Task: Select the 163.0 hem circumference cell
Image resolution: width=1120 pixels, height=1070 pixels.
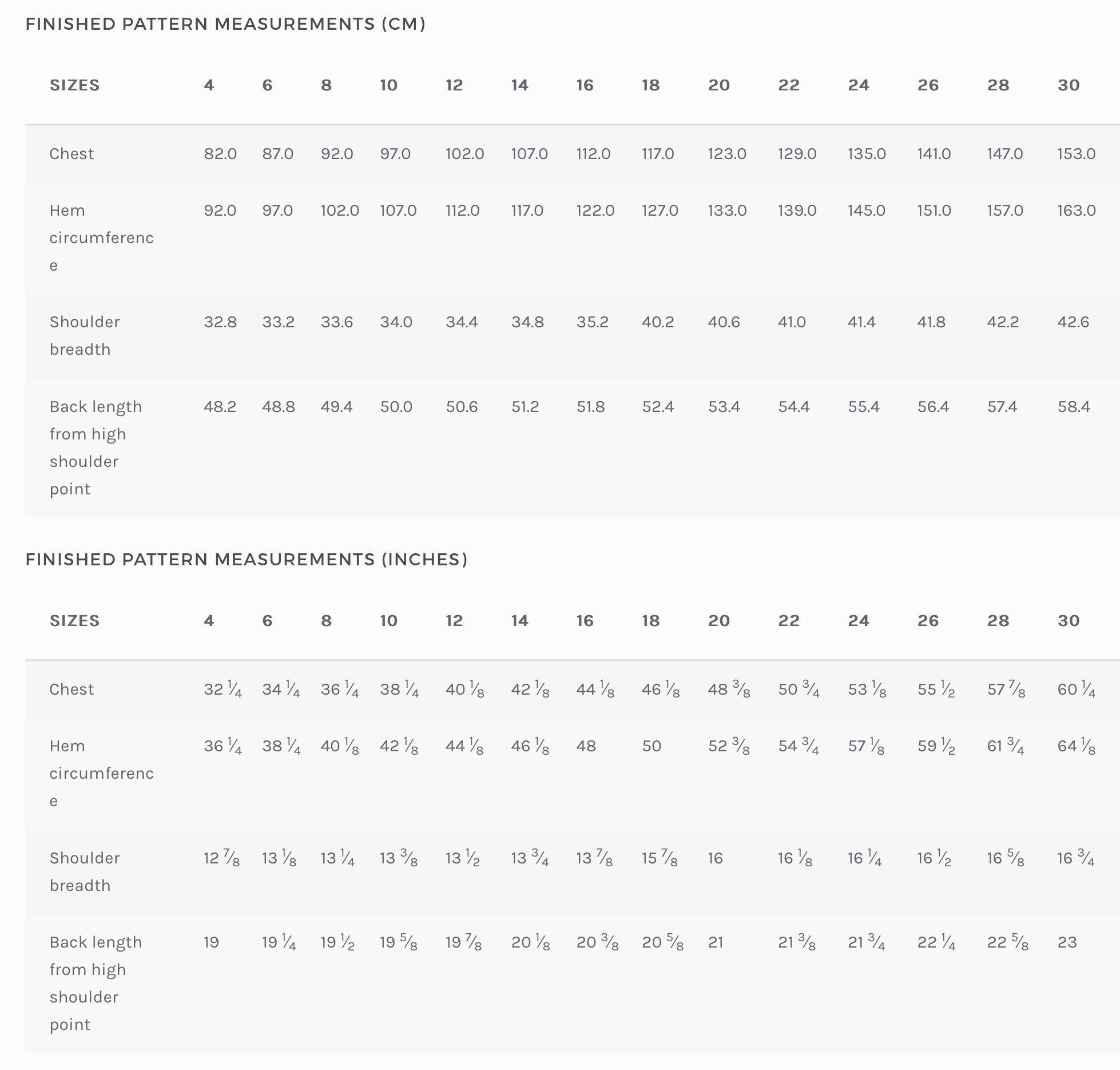Action: (x=1076, y=211)
